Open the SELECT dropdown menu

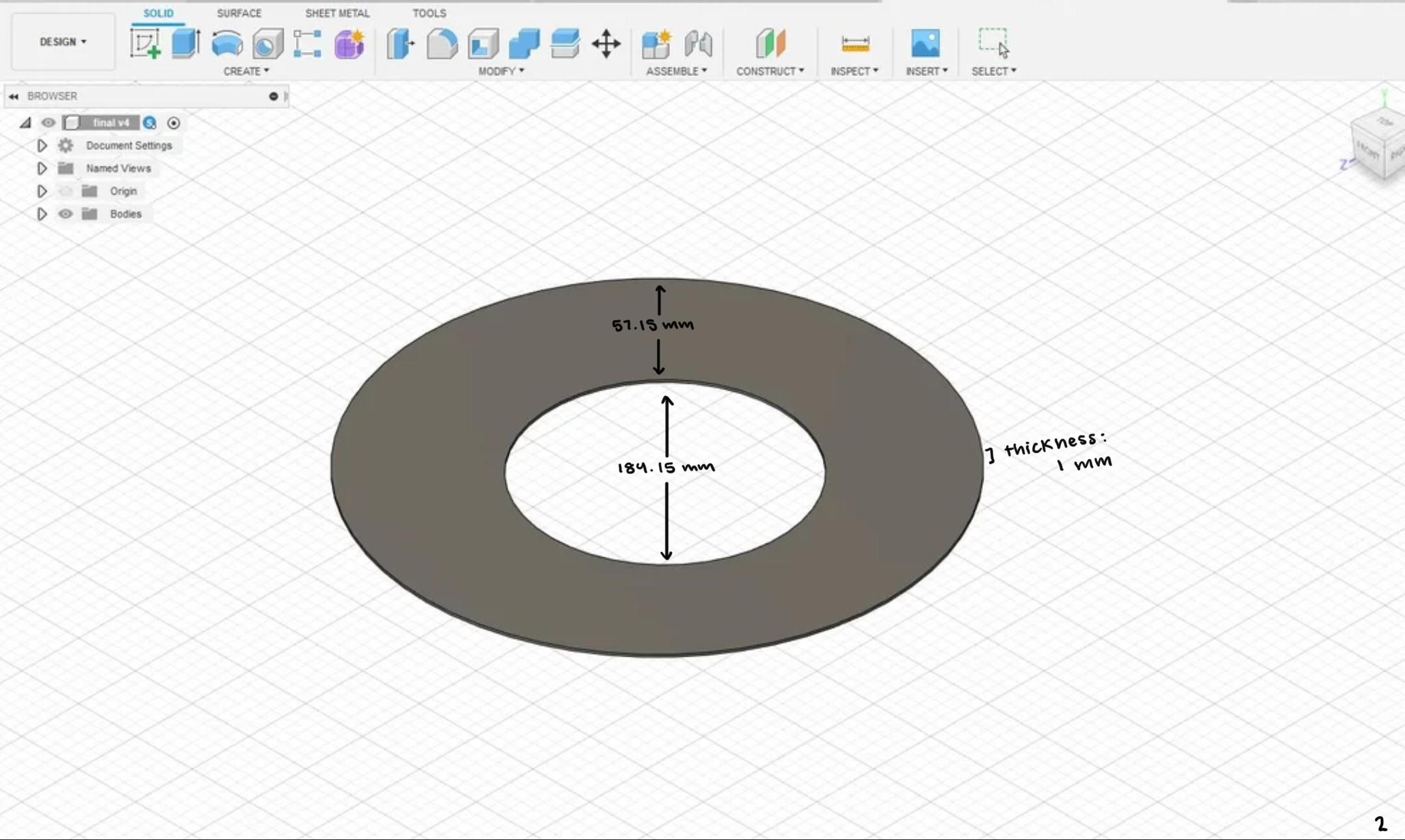(994, 71)
